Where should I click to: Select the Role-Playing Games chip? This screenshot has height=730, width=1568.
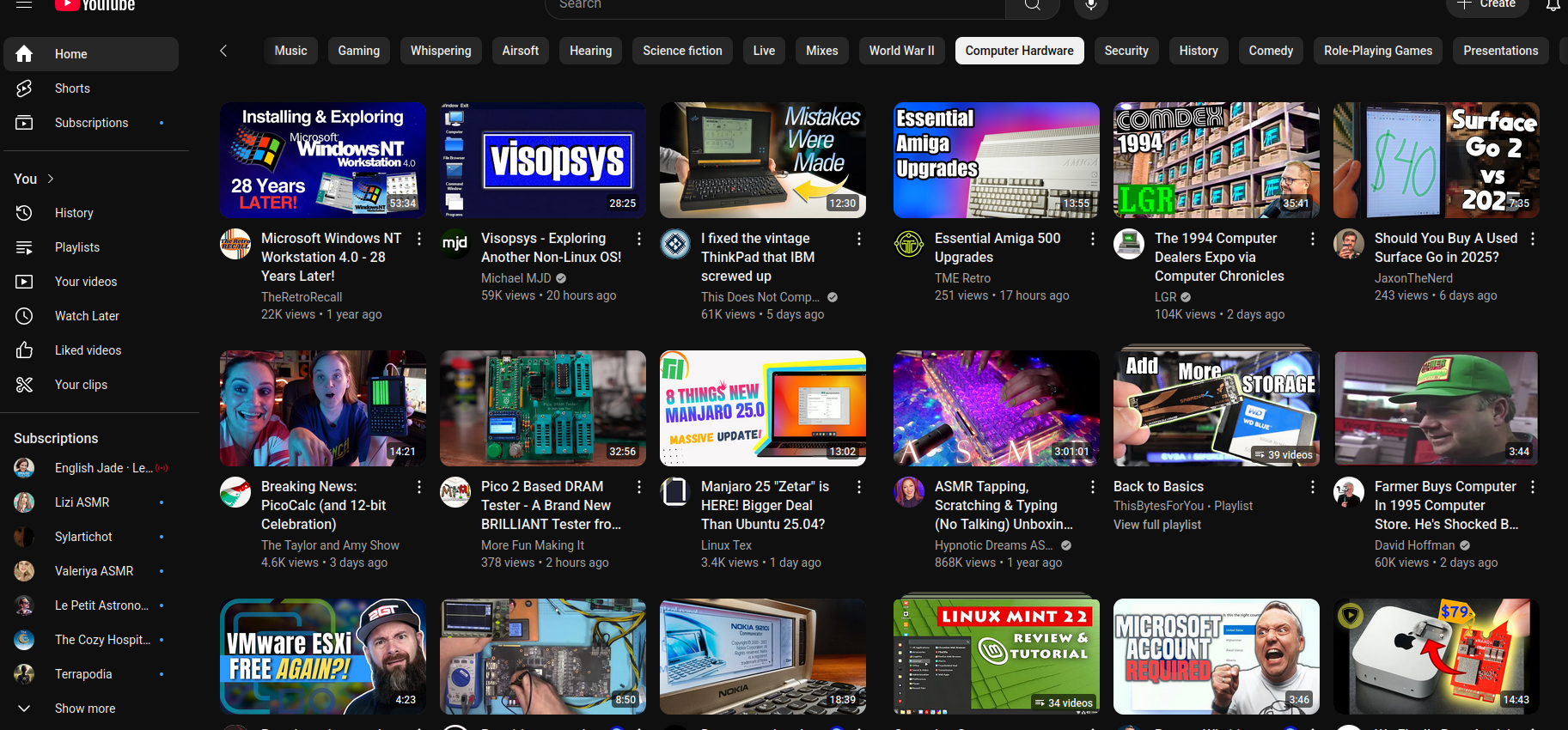1378,51
